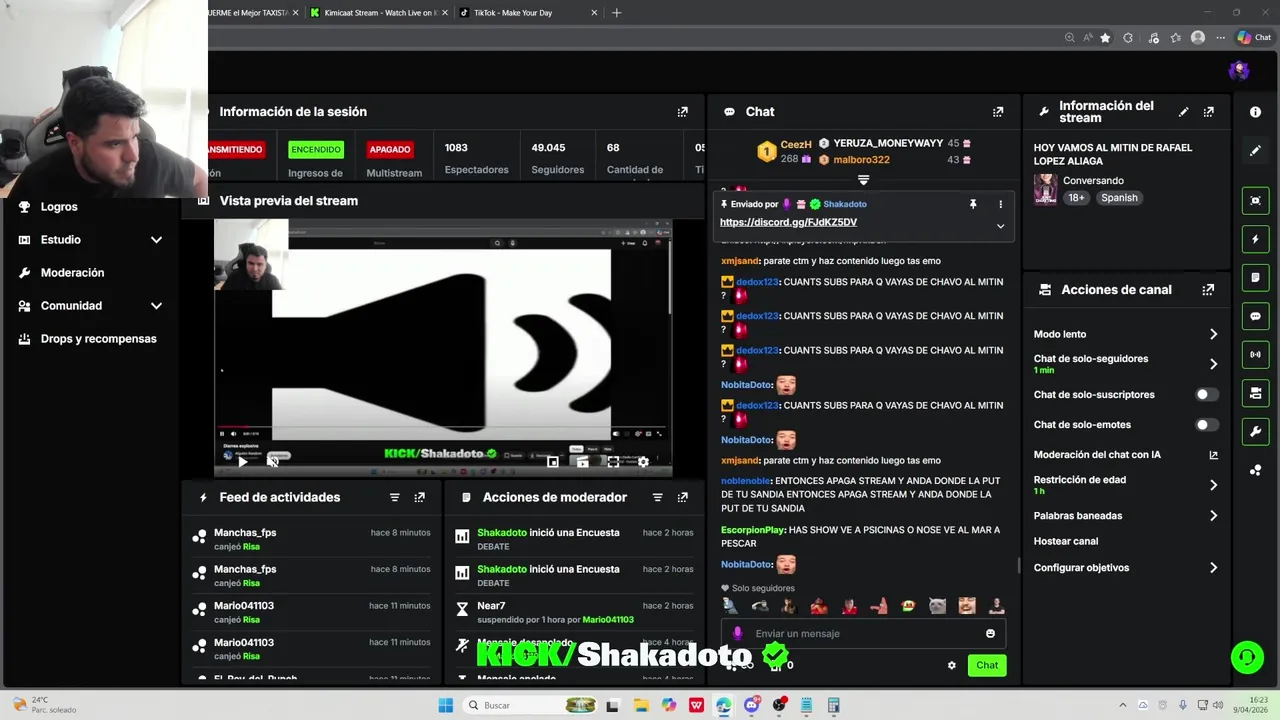Open the discord.gg/FJdKZ5DV link
The image size is (1280, 720).
[788, 222]
